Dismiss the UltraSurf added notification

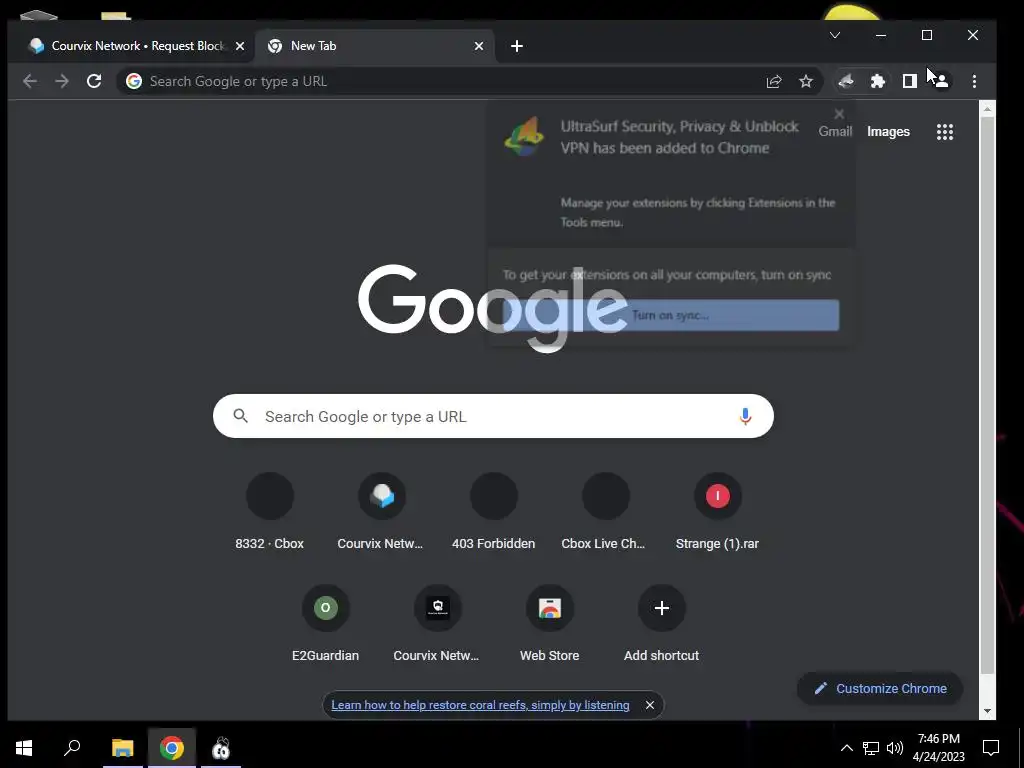tap(839, 114)
